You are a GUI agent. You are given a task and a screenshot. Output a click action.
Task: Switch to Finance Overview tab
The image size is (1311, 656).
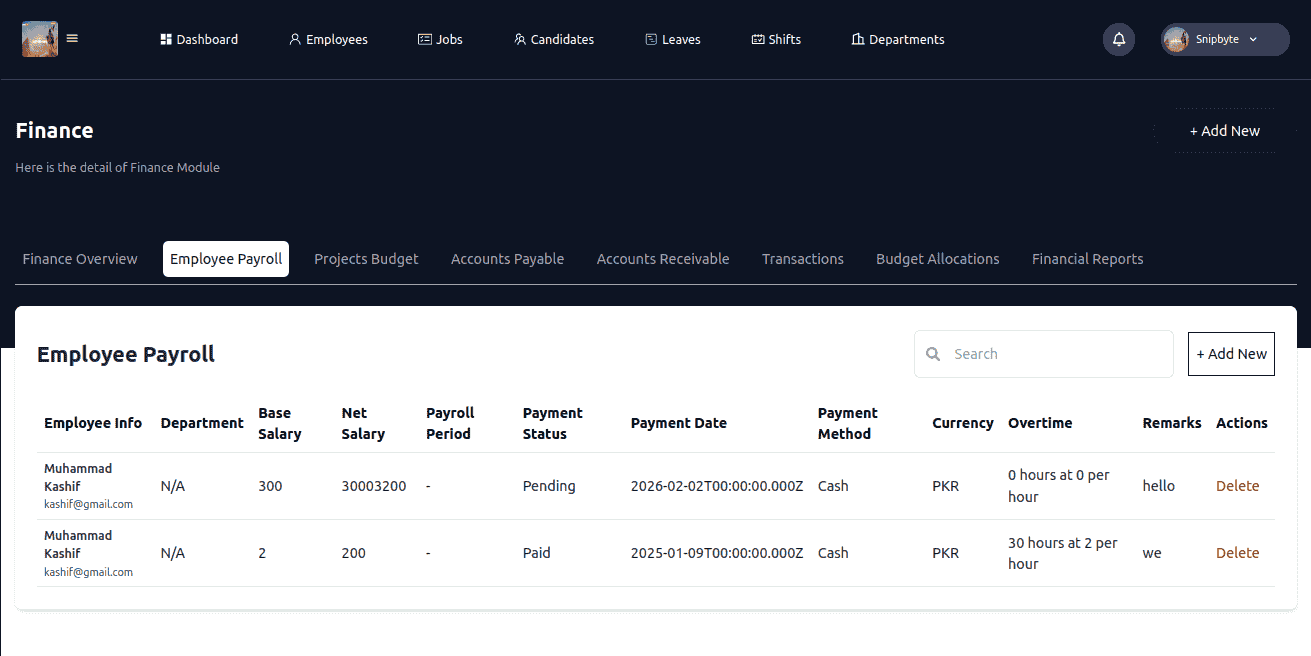coord(80,259)
